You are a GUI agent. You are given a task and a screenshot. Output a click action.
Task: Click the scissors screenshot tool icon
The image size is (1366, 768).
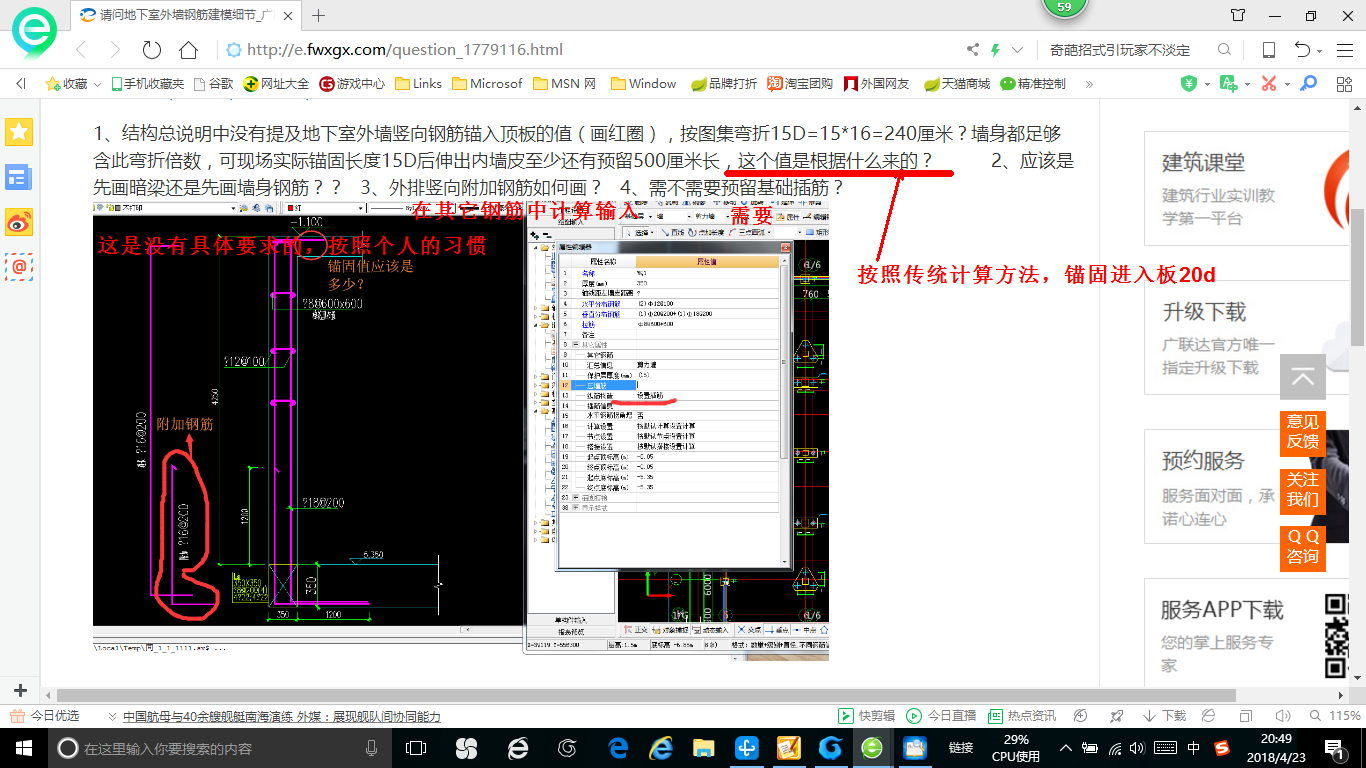click(x=1269, y=84)
